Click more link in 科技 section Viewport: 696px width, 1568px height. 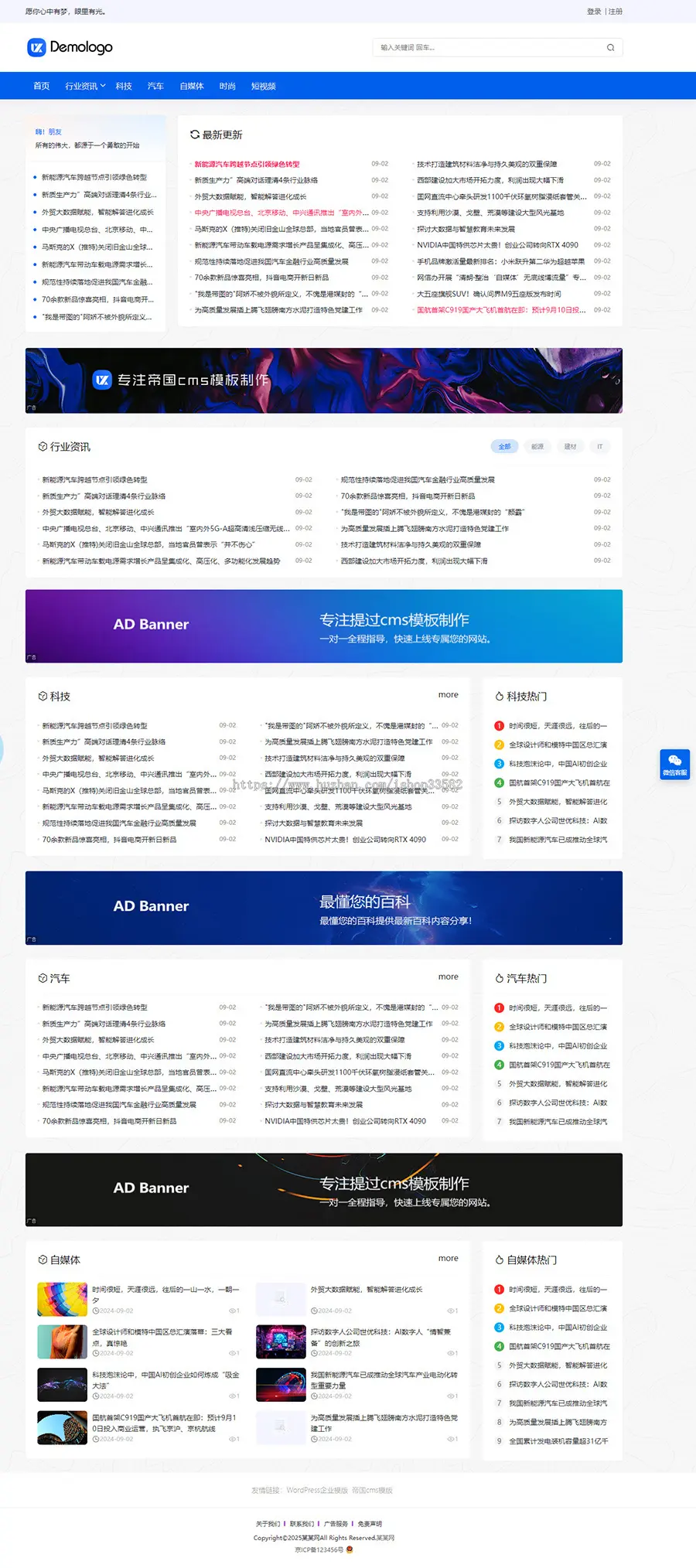coord(449,695)
